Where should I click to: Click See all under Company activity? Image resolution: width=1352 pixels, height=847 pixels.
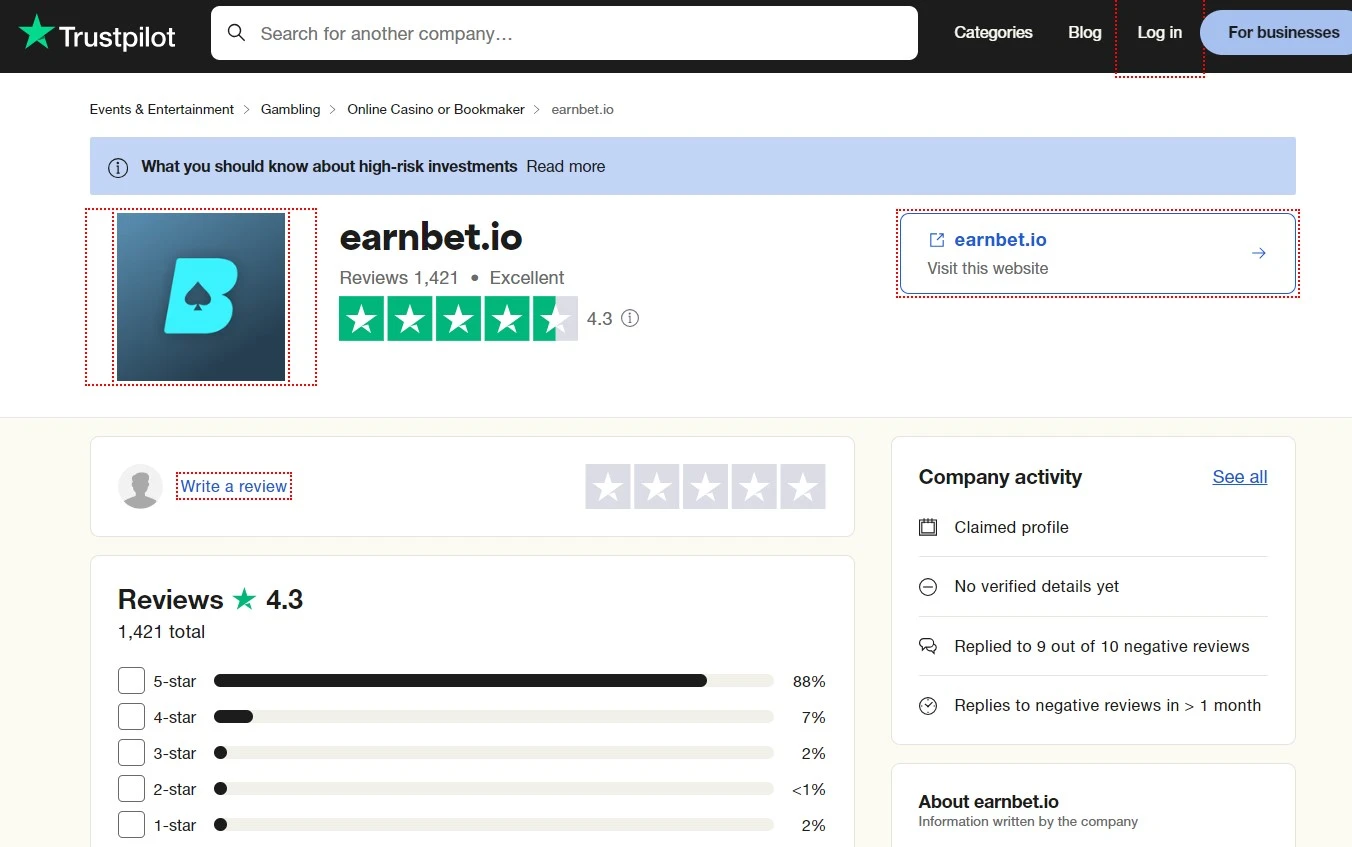coord(1239,477)
